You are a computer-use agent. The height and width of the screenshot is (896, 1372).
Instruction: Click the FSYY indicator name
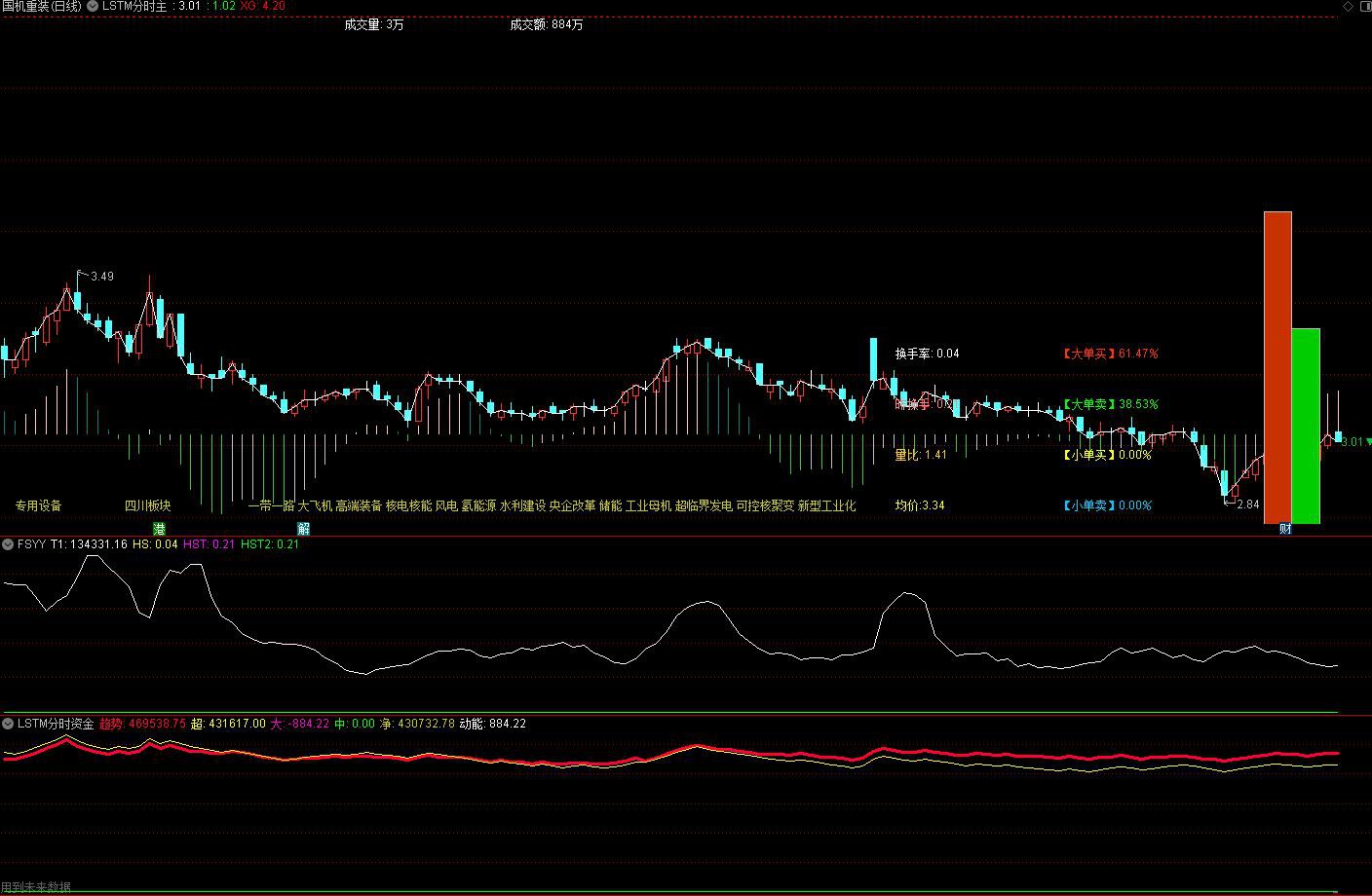(x=31, y=544)
